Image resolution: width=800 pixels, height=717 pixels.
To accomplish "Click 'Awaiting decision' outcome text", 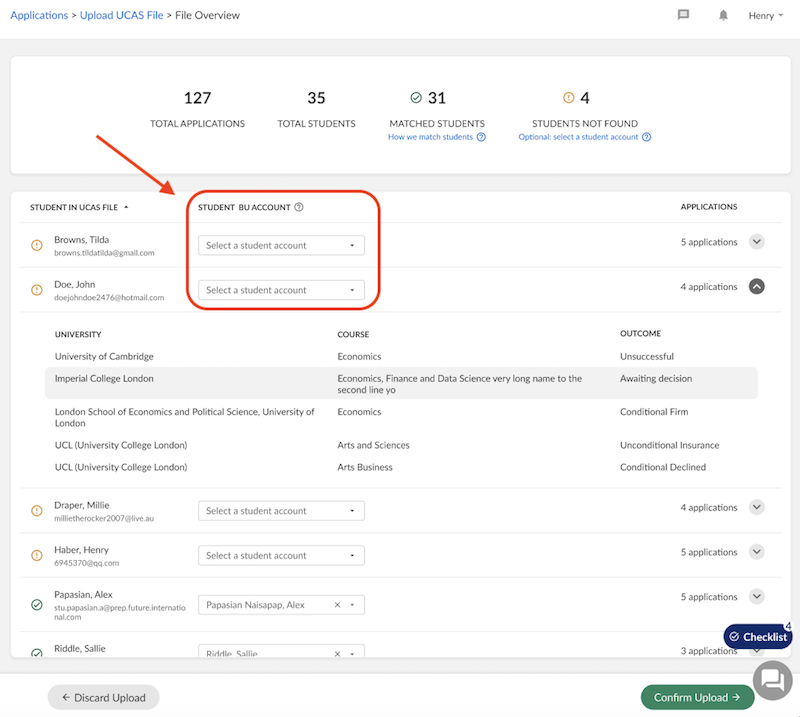I will point(656,378).
